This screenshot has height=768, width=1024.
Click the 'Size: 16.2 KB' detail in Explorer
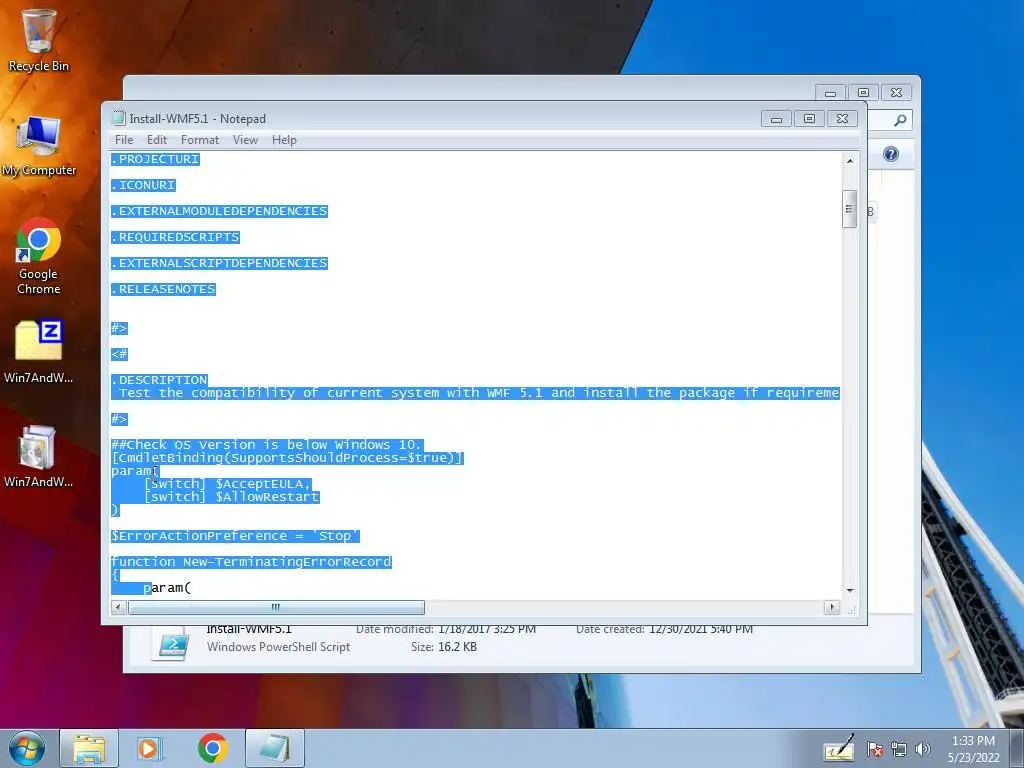tap(443, 647)
